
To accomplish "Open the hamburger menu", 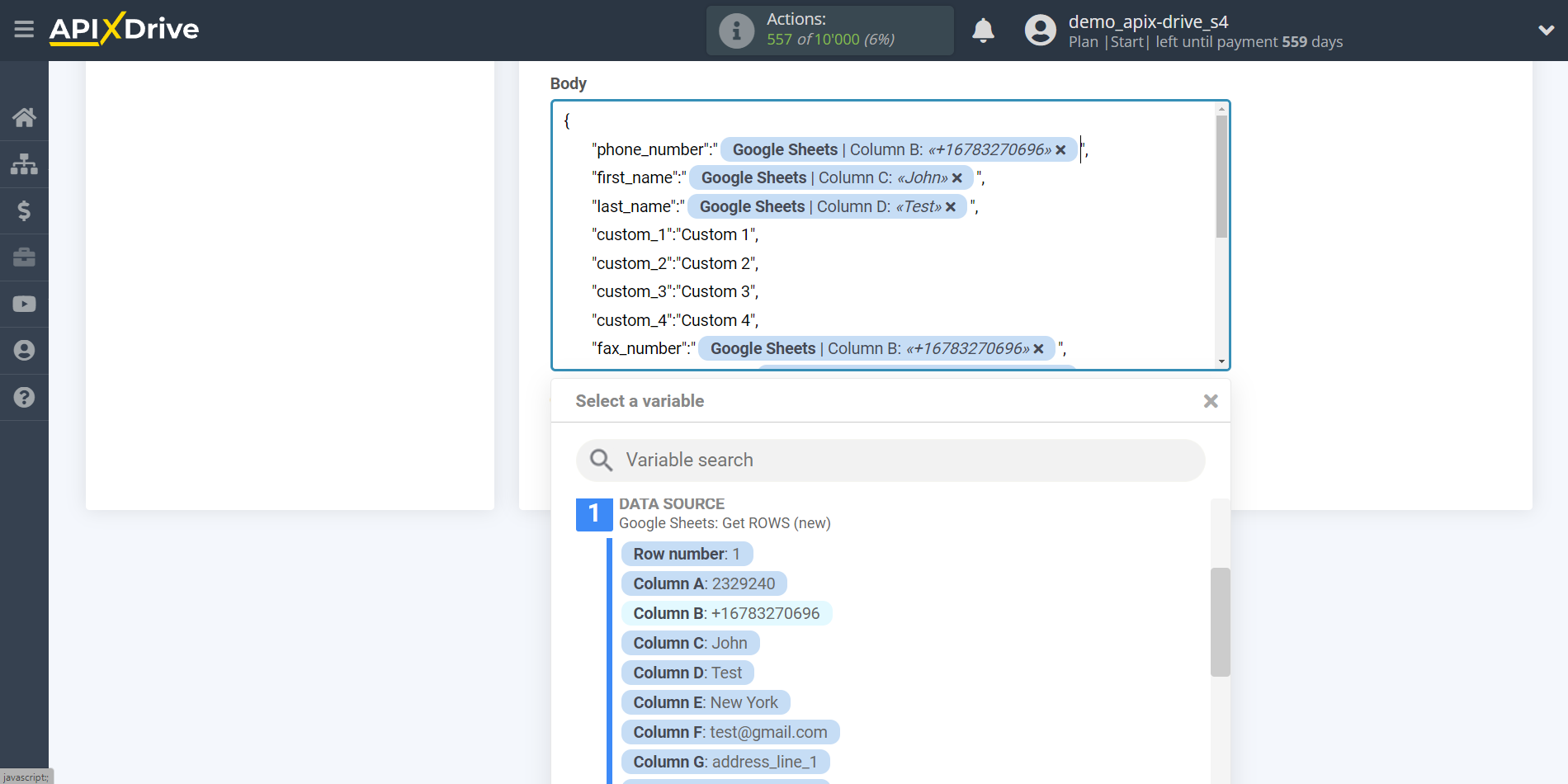I will coord(24,30).
